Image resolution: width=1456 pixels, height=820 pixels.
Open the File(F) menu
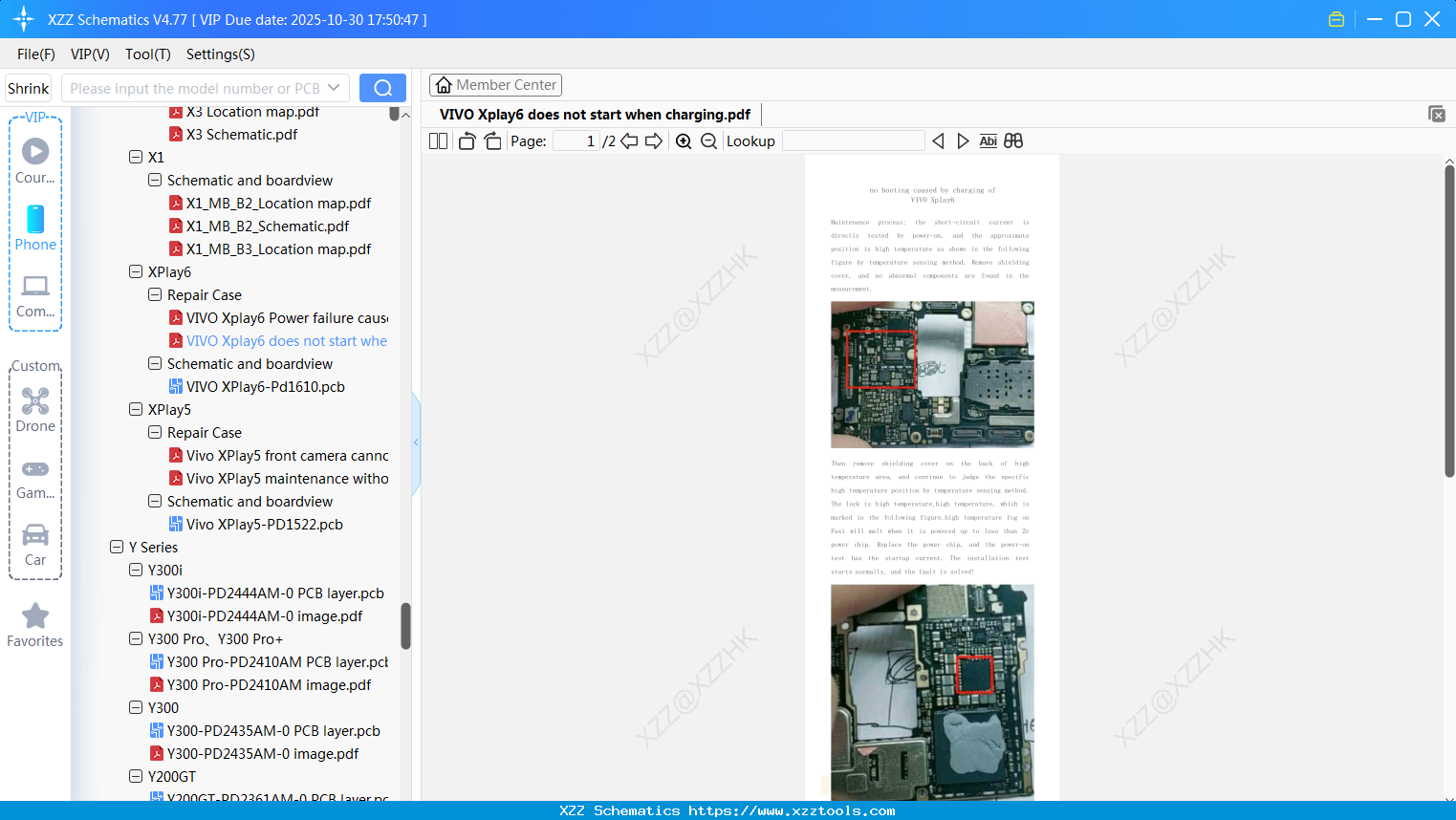click(36, 54)
